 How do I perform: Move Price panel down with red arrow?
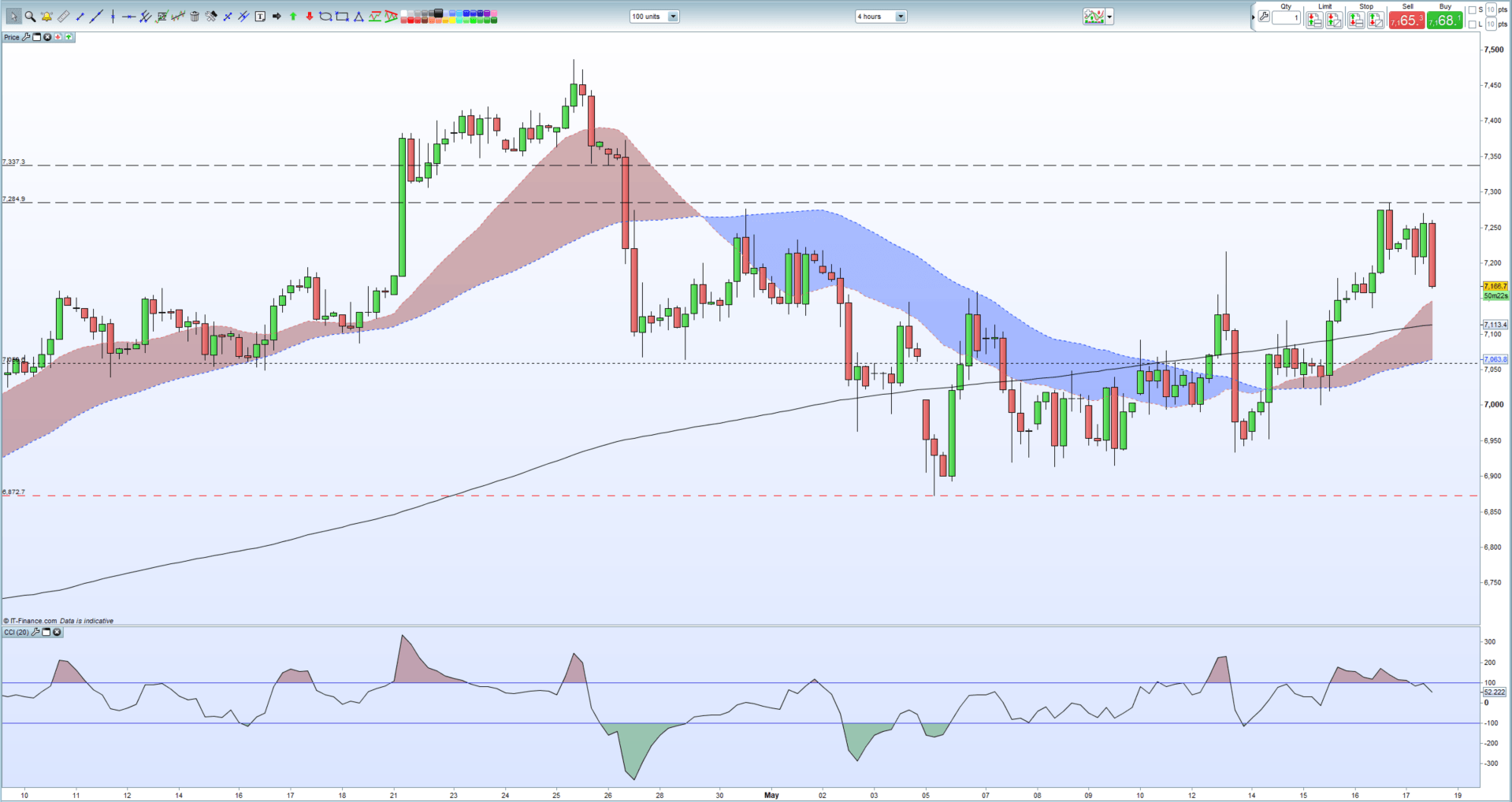click(58, 37)
